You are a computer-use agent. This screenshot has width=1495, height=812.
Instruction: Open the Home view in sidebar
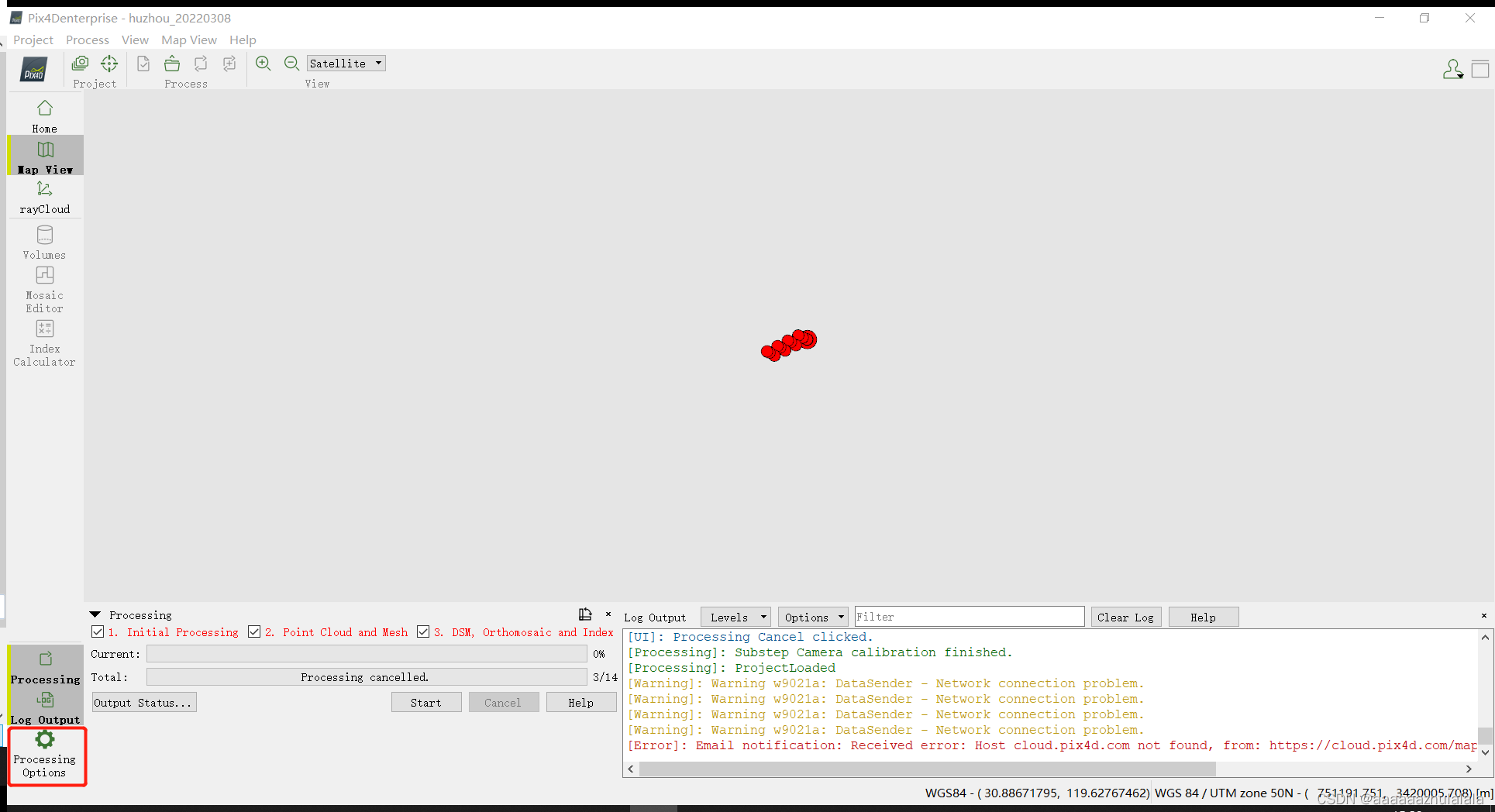(45, 115)
